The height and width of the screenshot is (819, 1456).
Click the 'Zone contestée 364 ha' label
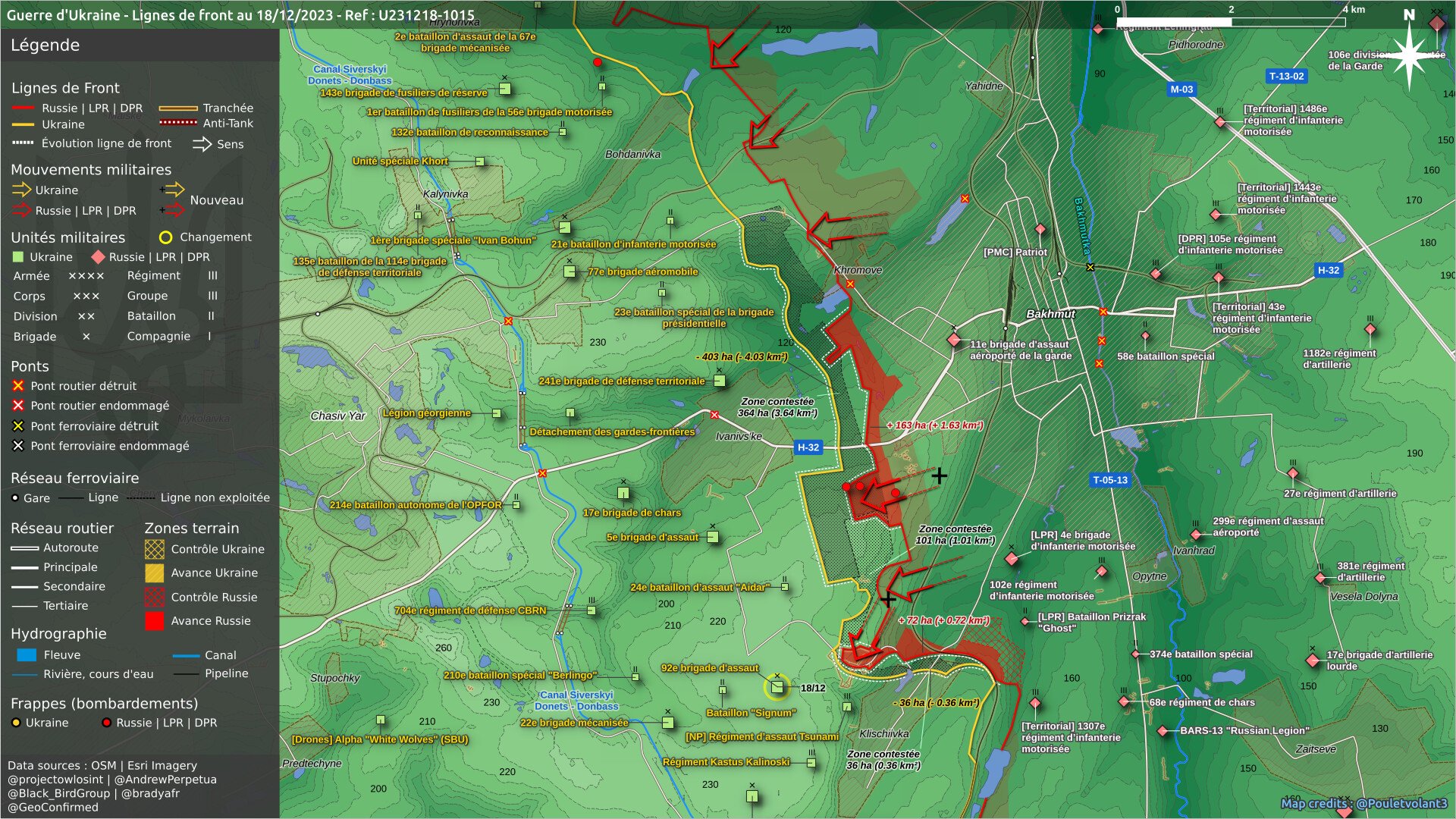(777, 407)
